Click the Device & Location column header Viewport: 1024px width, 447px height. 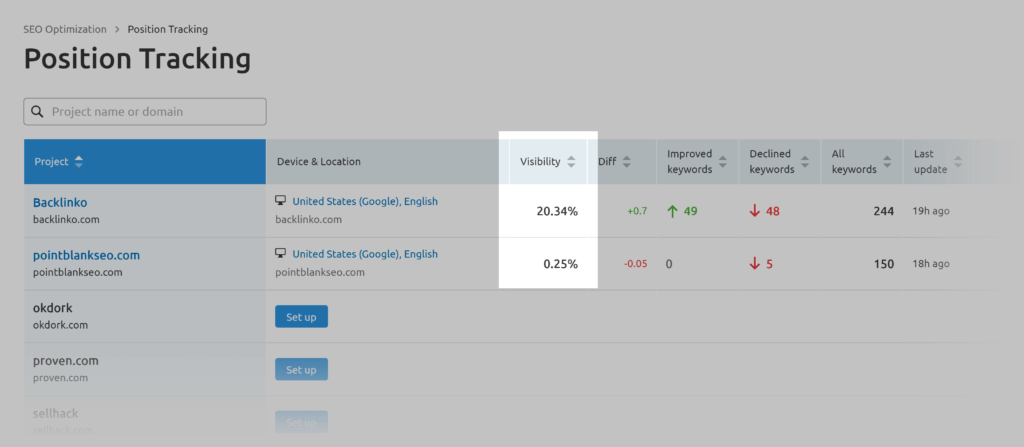click(319, 162)
